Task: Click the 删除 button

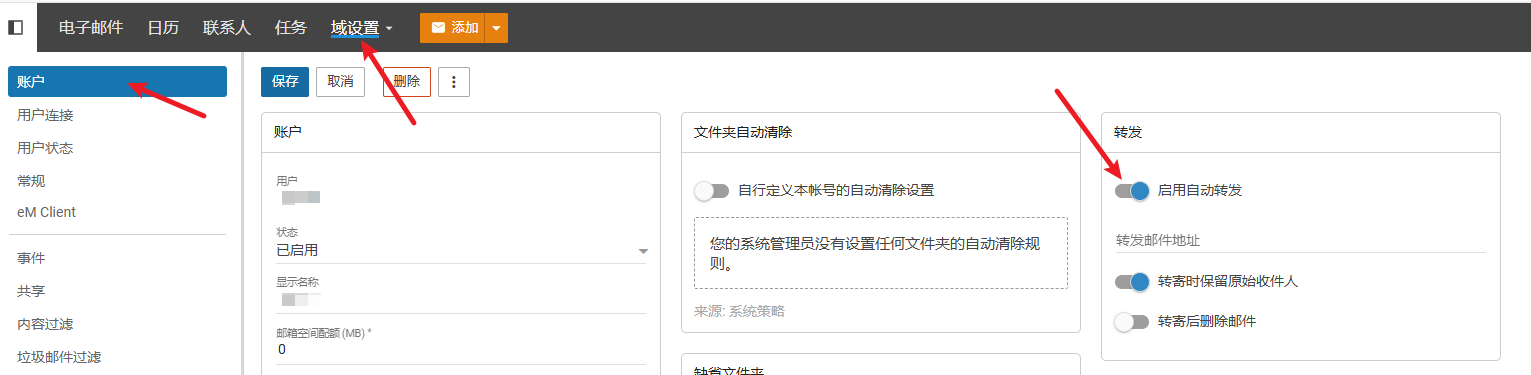Action: (407, 82)
